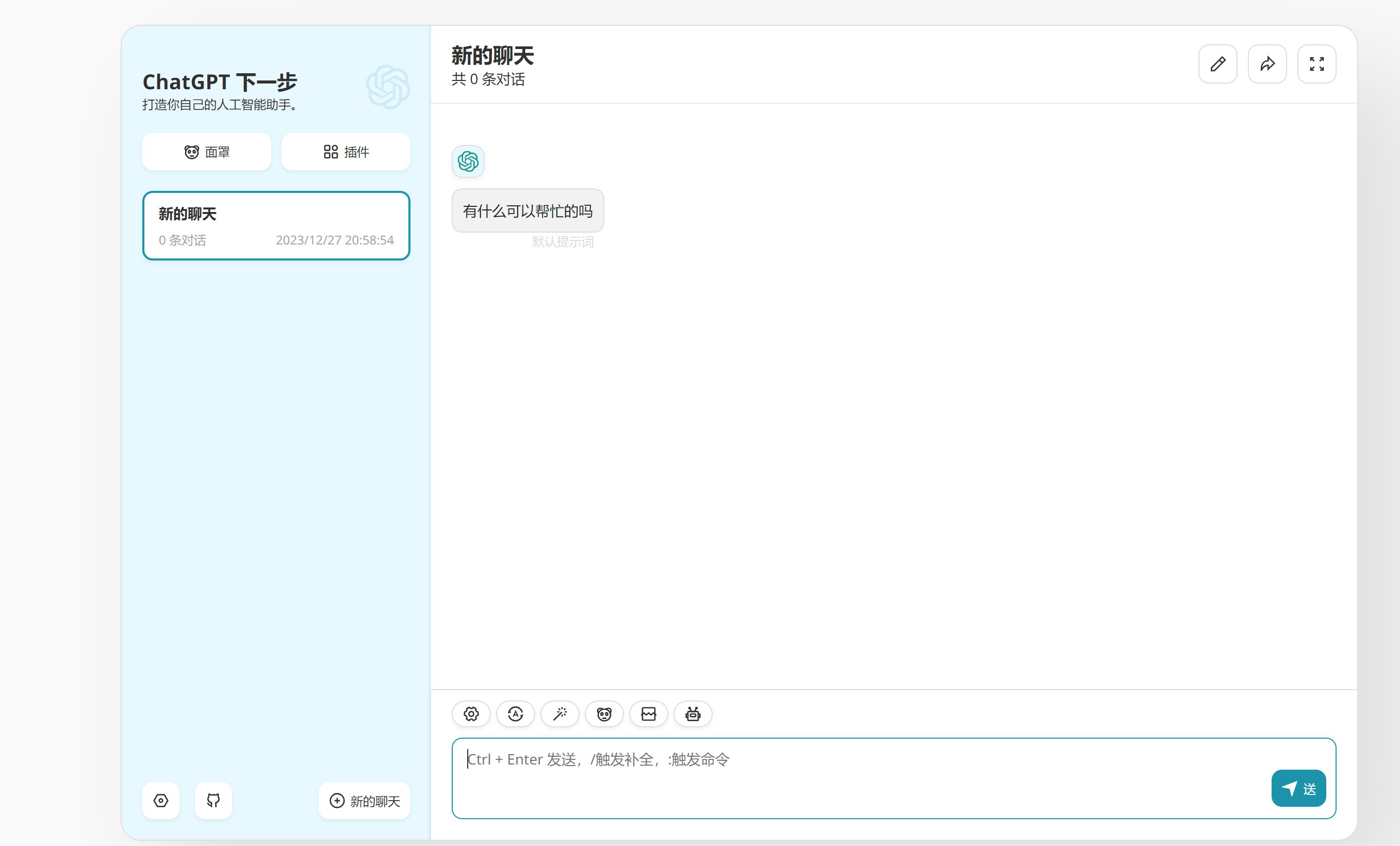This screenshot has width=1400, height=846.
Task: Open the 插件 plugins button
Action: pos(345,152)
